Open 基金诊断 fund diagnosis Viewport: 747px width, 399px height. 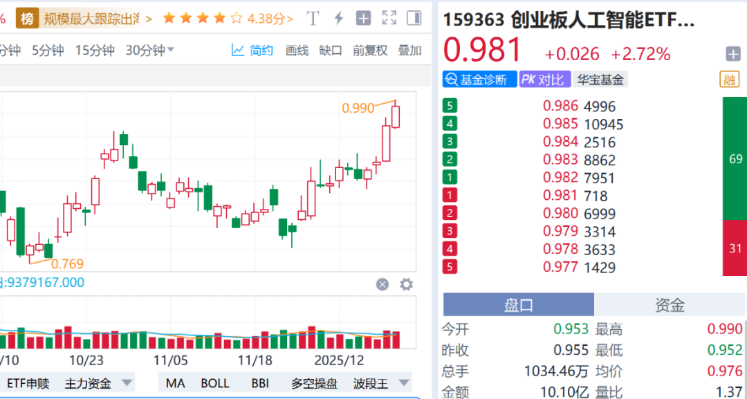tap(479, 80)
